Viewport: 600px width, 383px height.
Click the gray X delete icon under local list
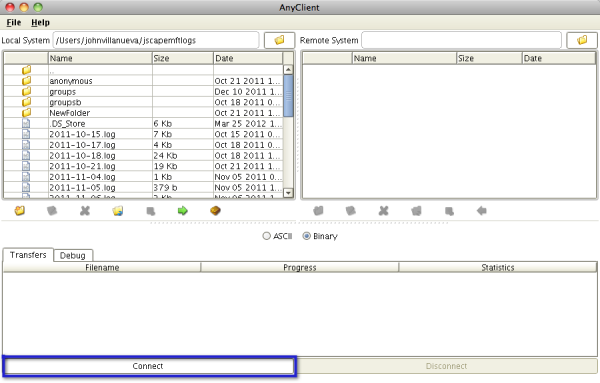click(x=85, y=210)
